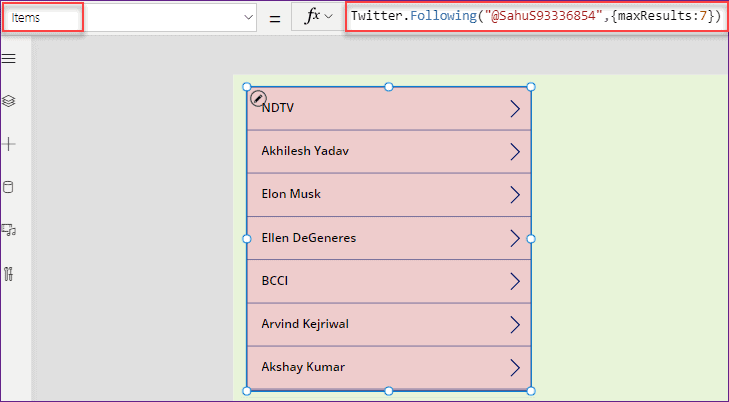This screenshot has height=402, width=729.
Task: Open the hamburger menu in left sidebar
Action: click(x=9, y=59)
